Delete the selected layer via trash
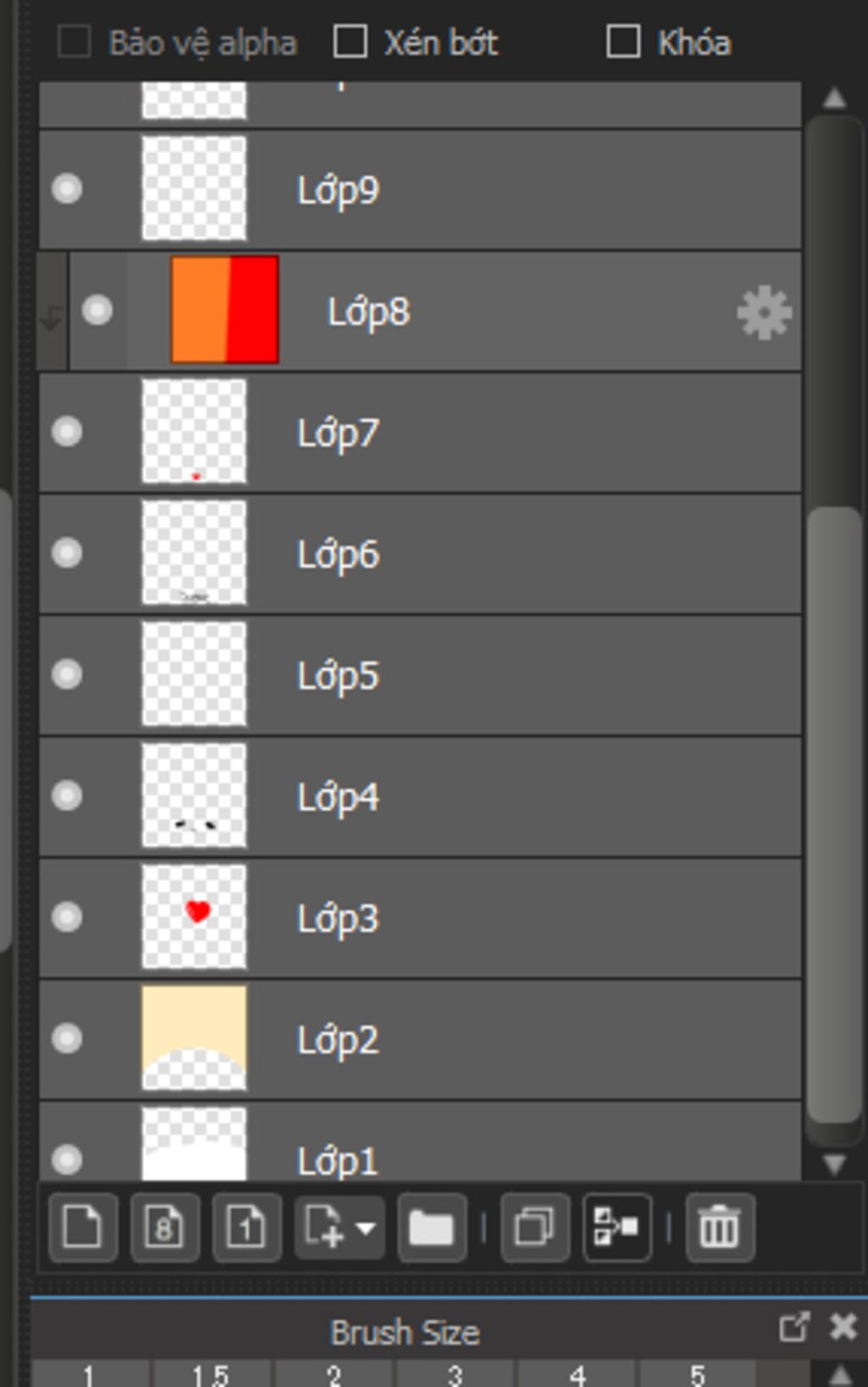The width and height of the screenshot is (868, 1387). [719, 1227]
